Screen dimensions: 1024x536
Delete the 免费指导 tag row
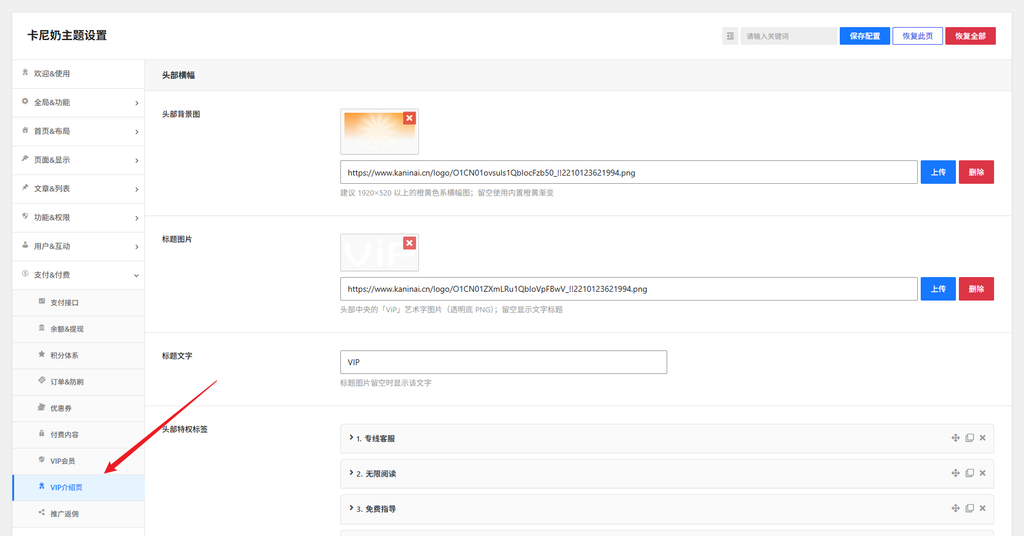point(982,509)
